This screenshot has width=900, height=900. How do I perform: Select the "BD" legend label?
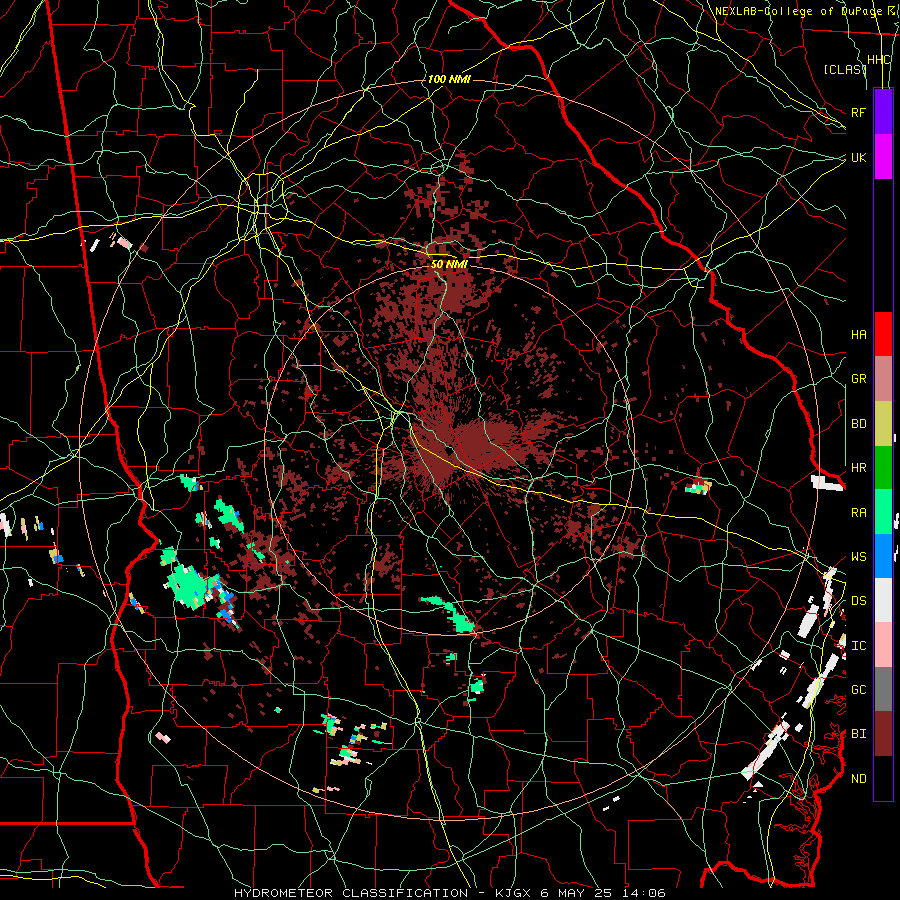click(858, 424)
